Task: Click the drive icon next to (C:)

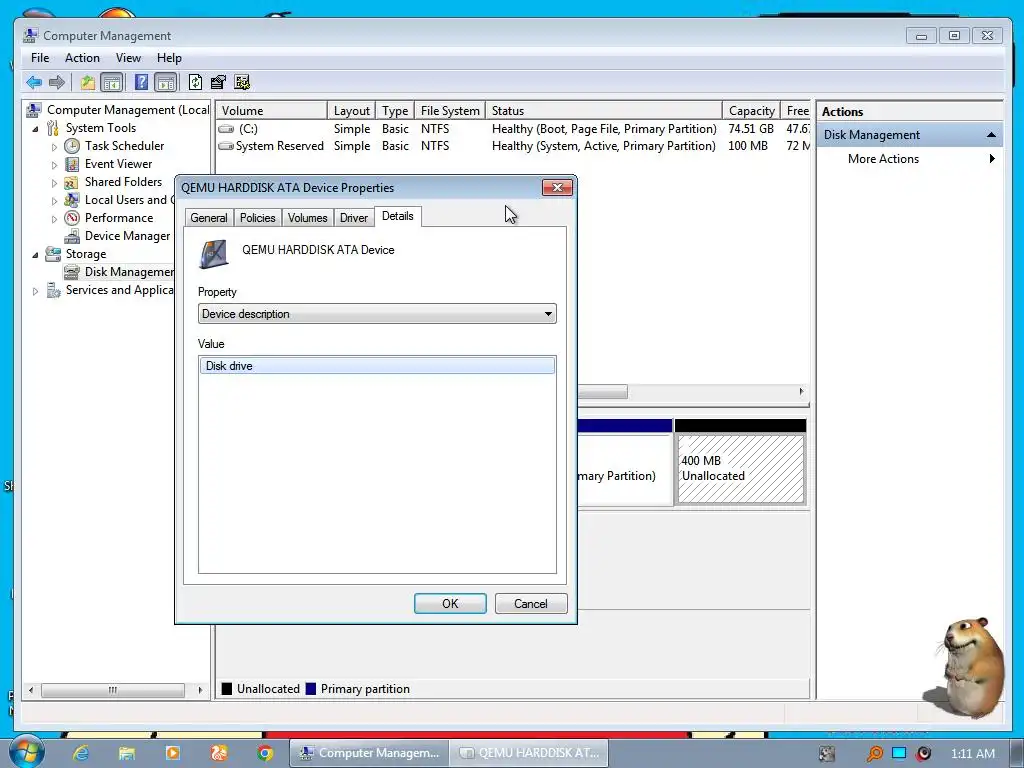Action: coord(226,129)
